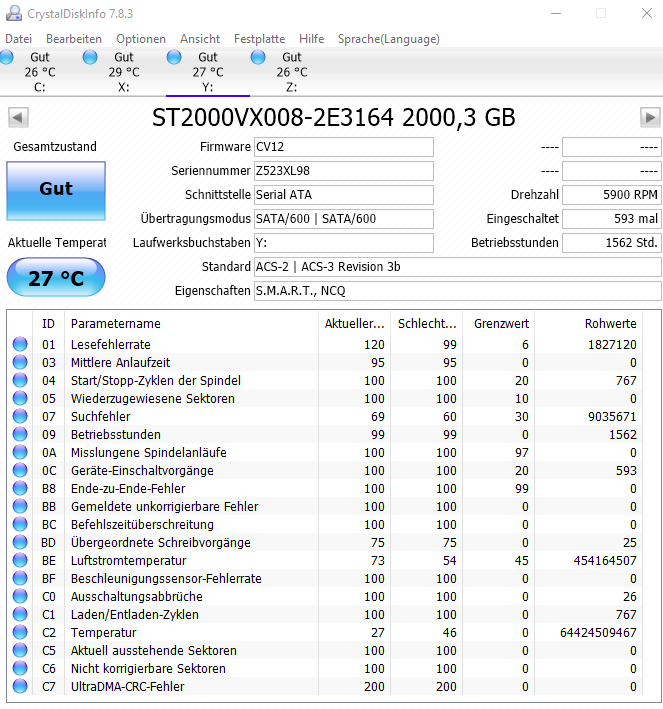Click the blue status orb for drive X:

[90, 57]
